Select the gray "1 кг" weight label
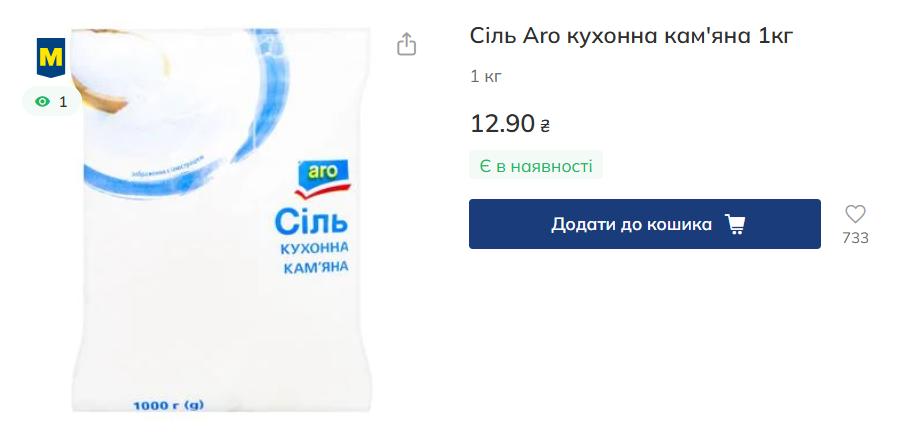Viewport: 918px width, 432px height. tap(486, 77)
